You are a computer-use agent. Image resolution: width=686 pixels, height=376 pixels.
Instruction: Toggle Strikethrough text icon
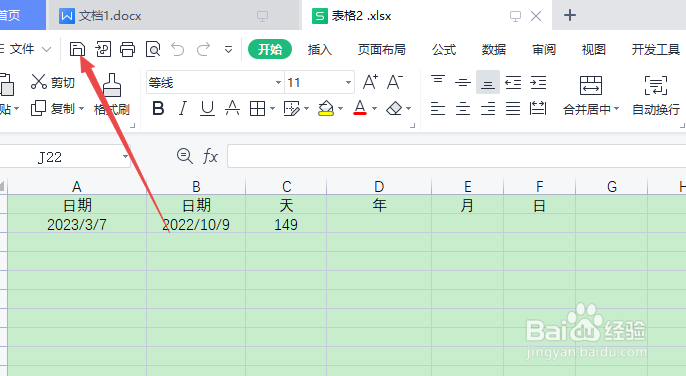pyautogui.click(x=232, y=108)
